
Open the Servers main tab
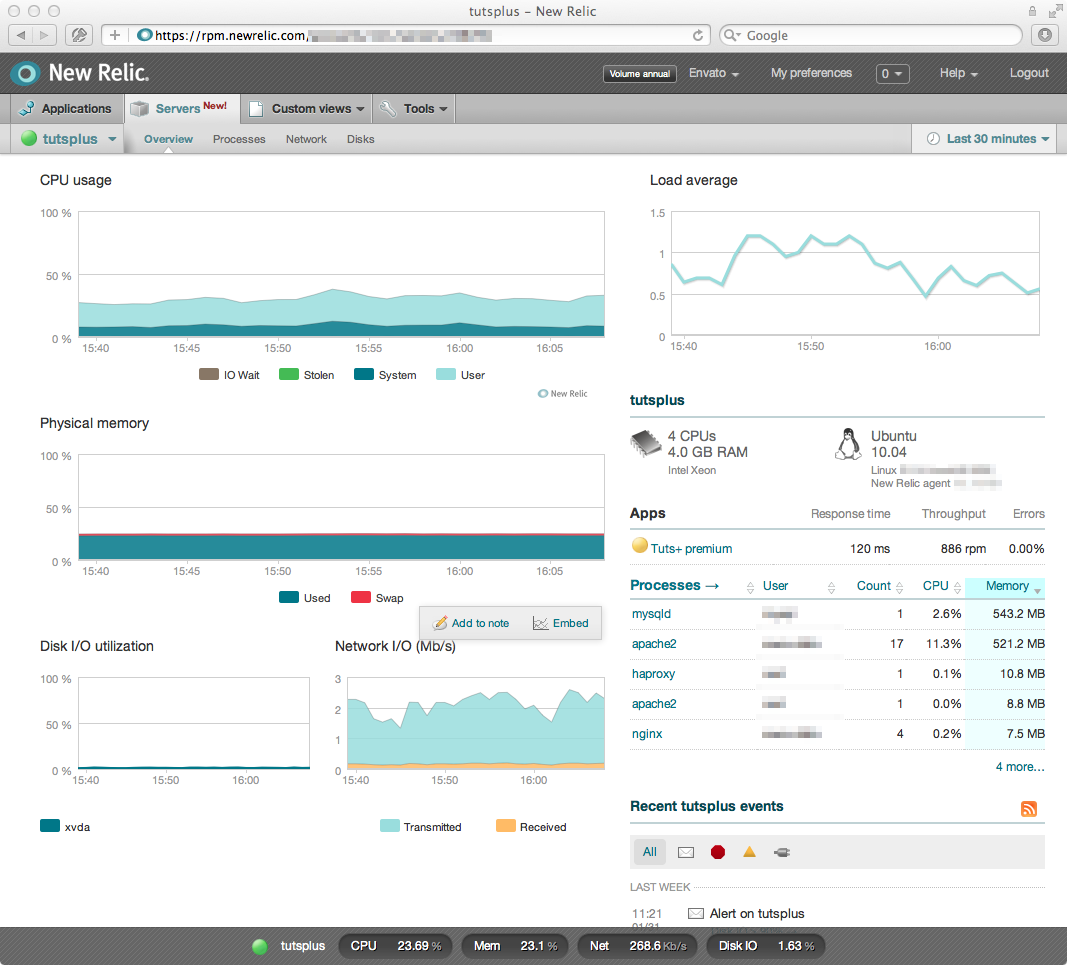(182, 108)
